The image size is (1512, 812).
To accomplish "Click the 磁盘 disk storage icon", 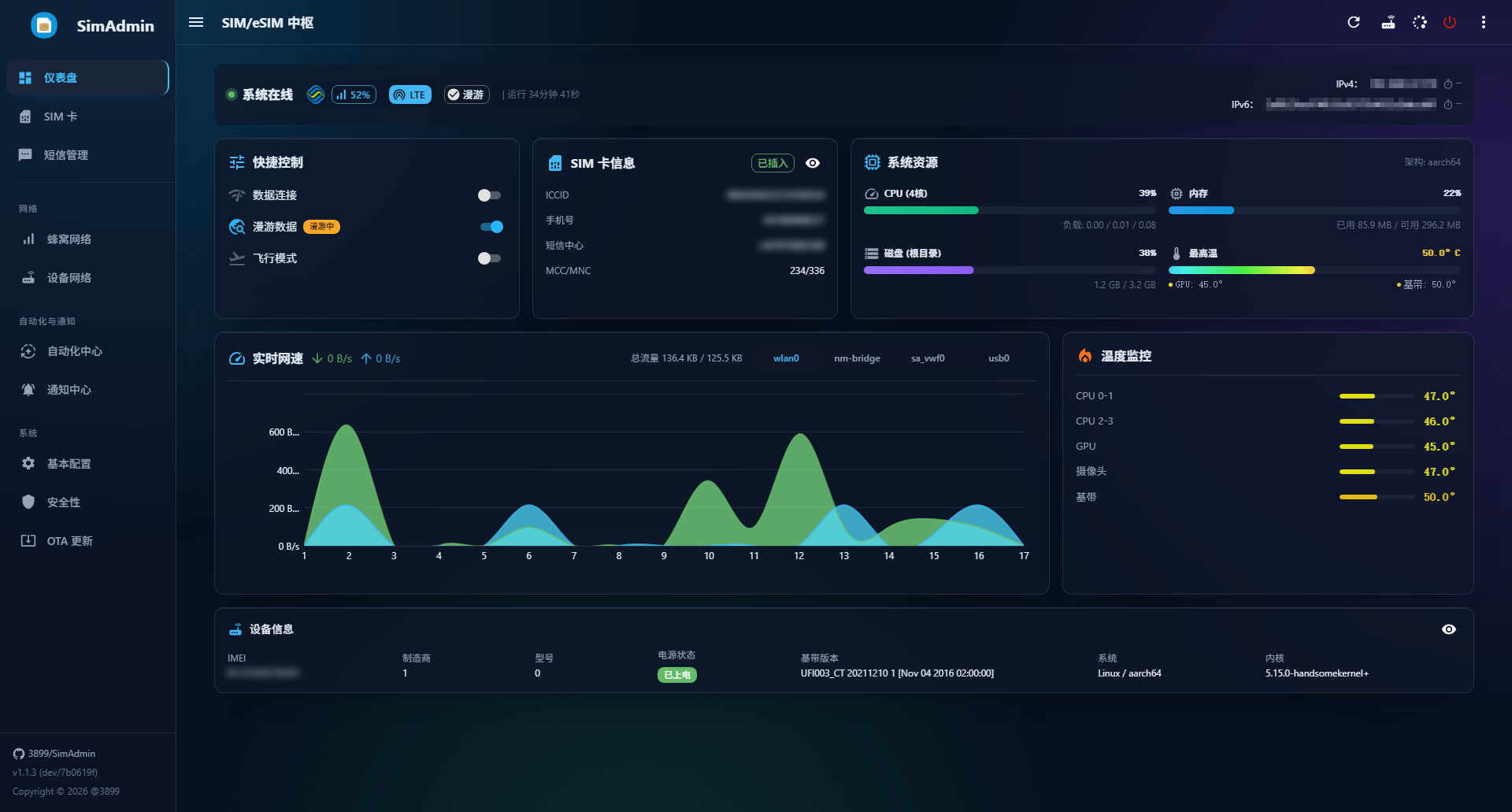I will coord(872,254).
